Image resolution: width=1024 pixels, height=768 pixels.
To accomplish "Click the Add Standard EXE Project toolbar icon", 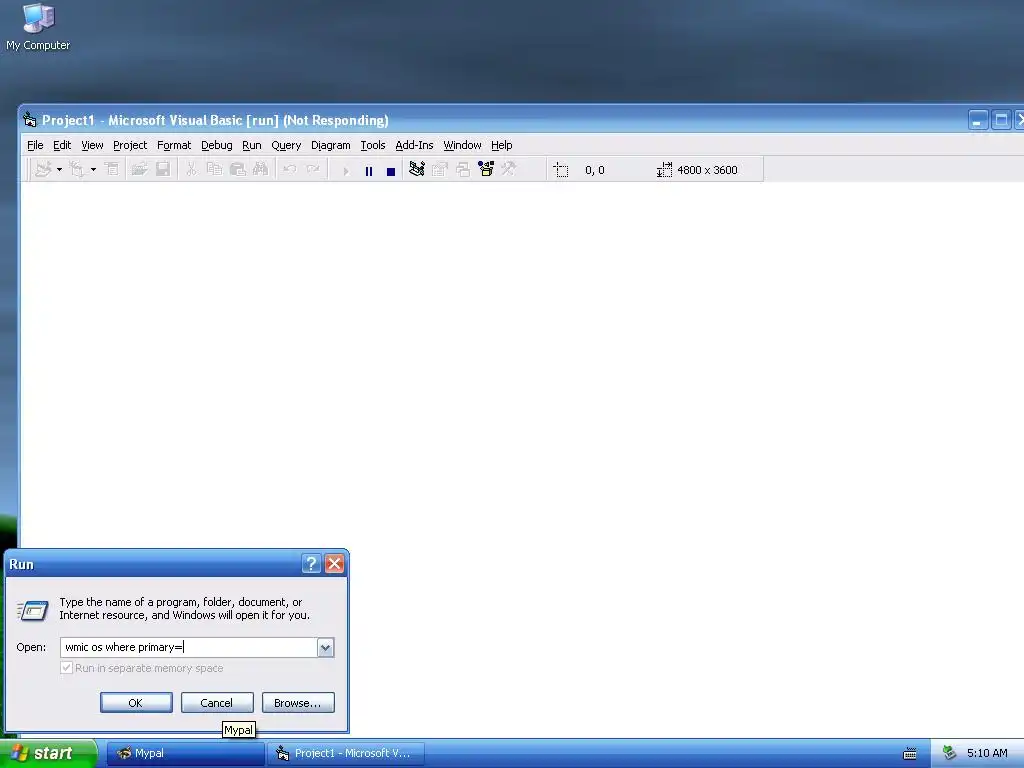I will pyautogui.click(x=43, y=170).
